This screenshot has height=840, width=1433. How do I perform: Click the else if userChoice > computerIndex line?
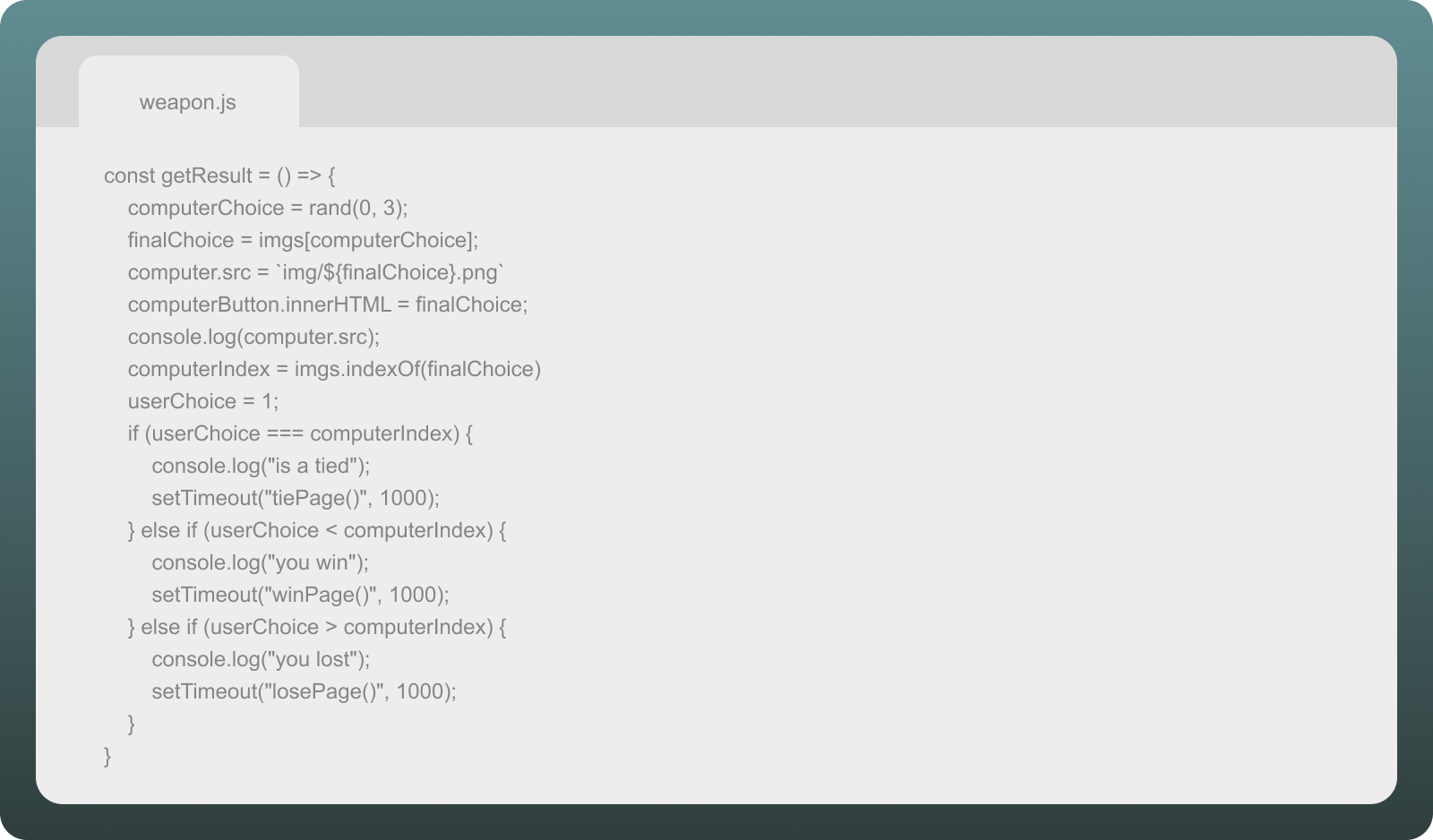pyautogui.click(x=317, y=627)
